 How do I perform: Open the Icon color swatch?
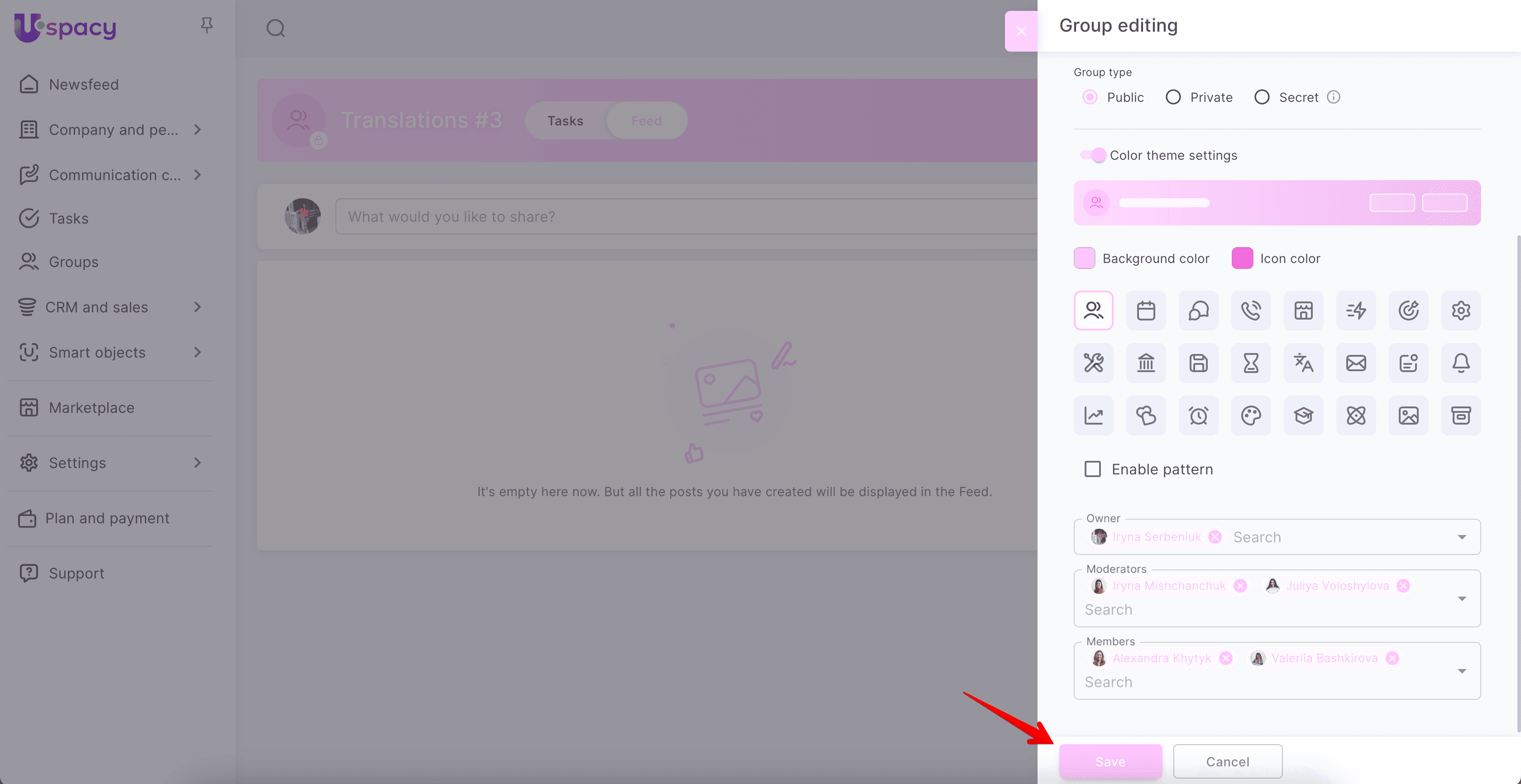pos(1242,258)
